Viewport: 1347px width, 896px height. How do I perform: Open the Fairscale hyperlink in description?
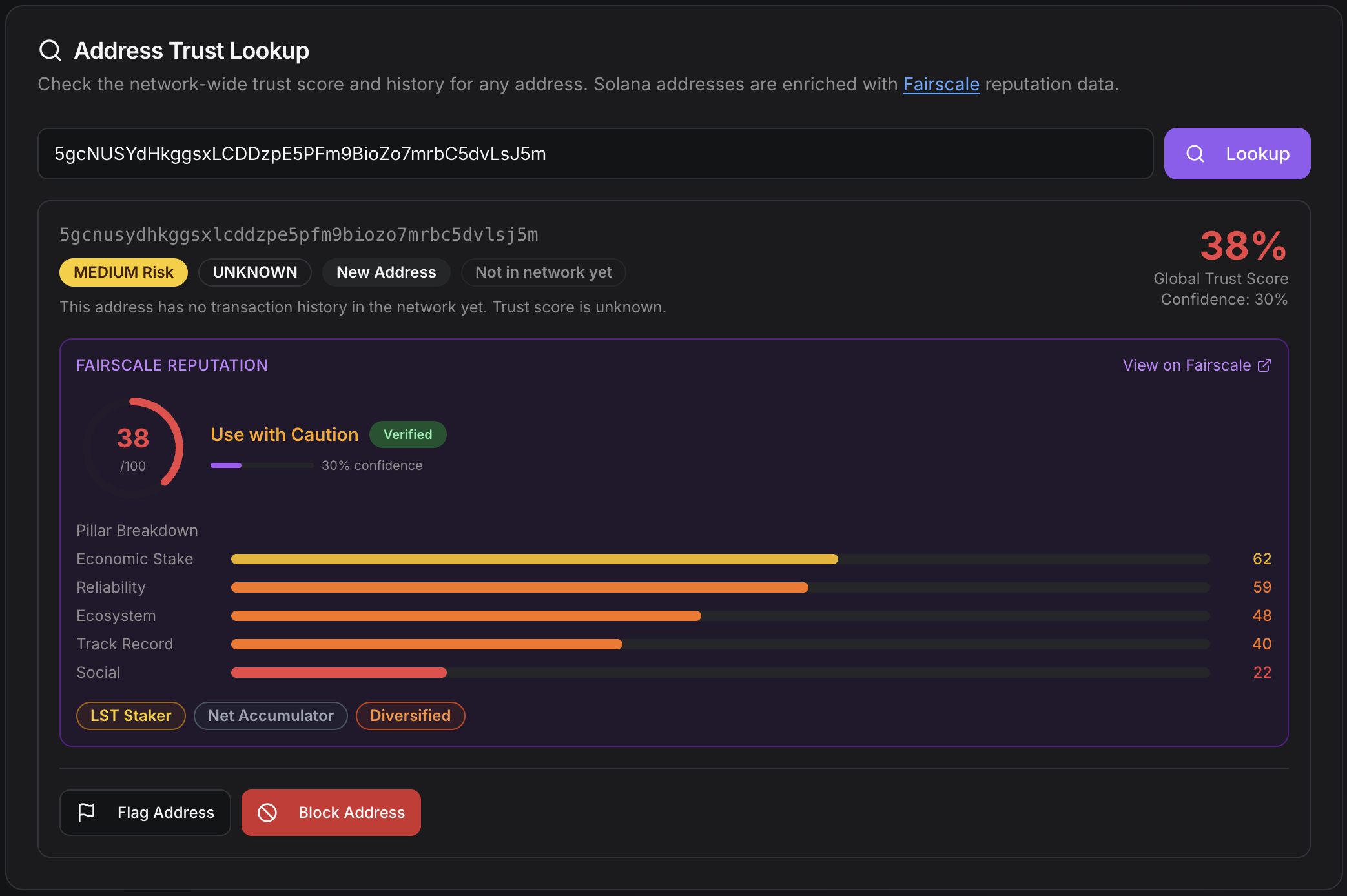(941, 85)
